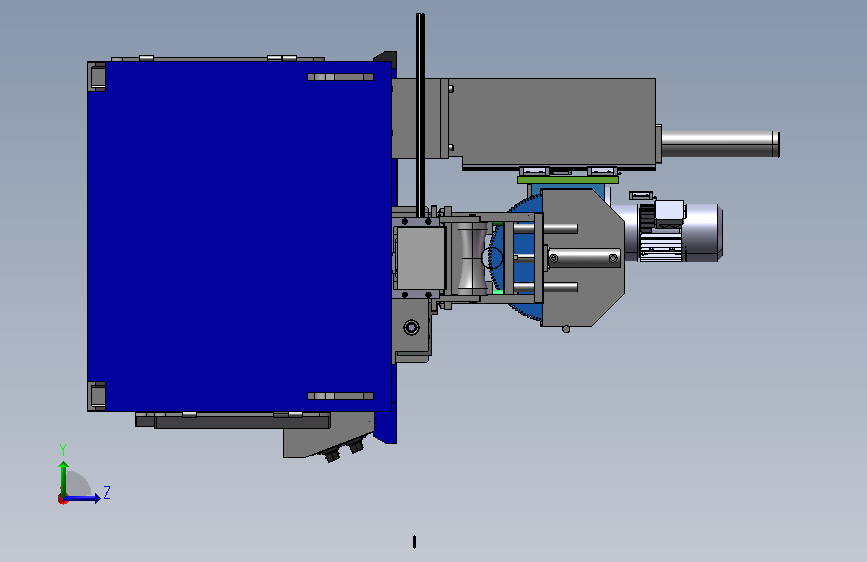Select the concave guide roller beside the saw
The width and height of the screenshot is (867, 562).
pos(472,258)
